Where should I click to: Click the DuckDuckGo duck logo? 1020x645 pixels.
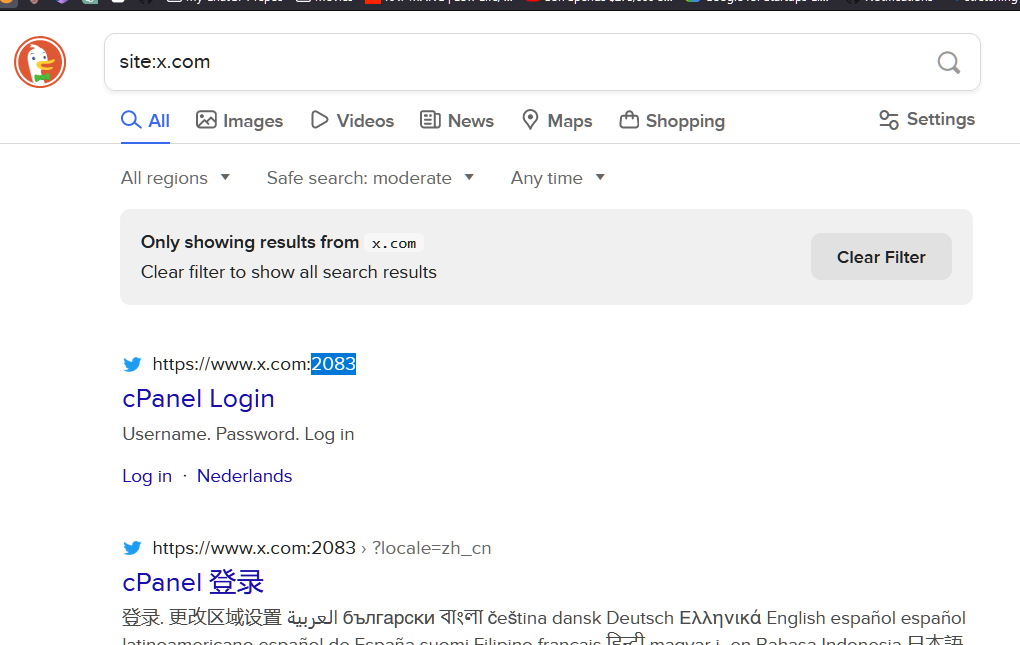[x=40, y=62]
